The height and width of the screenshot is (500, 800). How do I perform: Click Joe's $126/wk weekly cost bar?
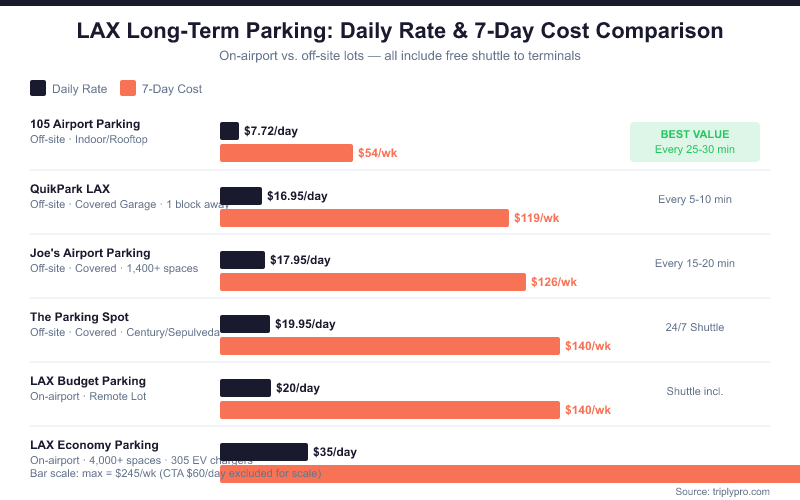click(372, 282)
